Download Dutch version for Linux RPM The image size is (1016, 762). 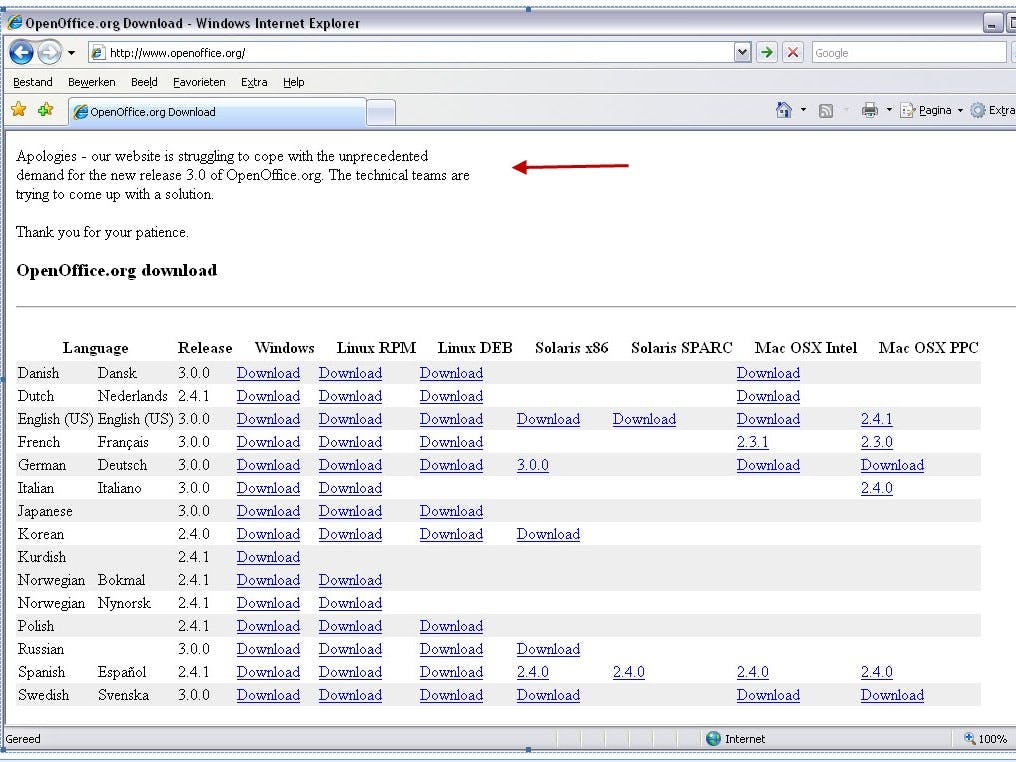tap(350, 397)
